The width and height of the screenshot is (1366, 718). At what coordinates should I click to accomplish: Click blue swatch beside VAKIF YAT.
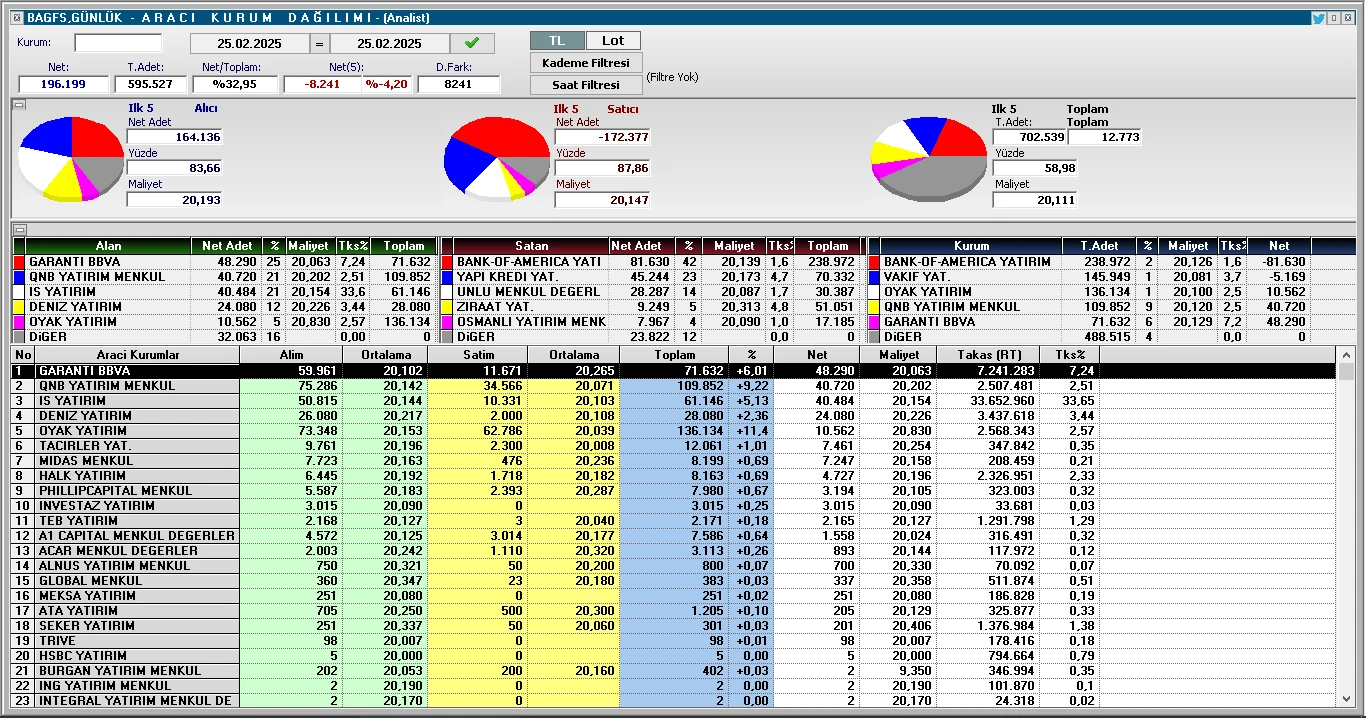point(873,277)
